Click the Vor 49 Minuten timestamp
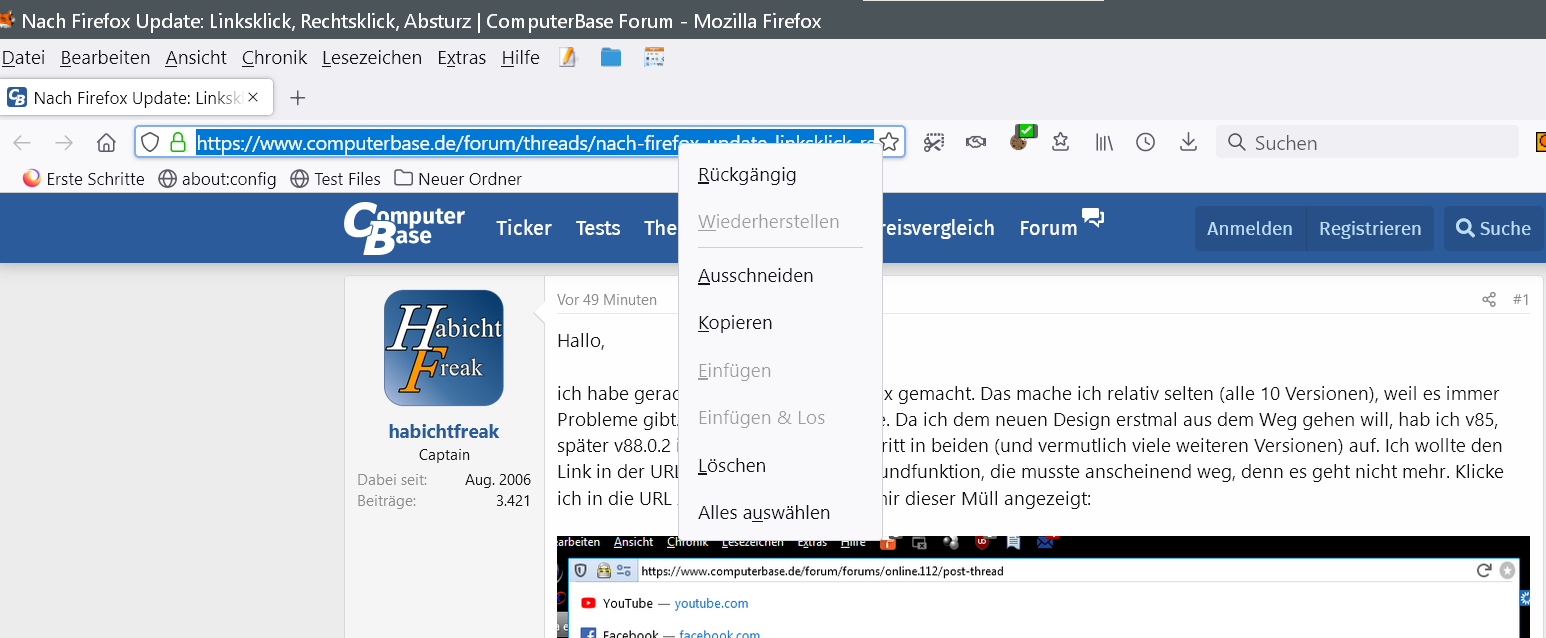The image size is (1546, 638). pyautogui.click(x=607, y=299)
